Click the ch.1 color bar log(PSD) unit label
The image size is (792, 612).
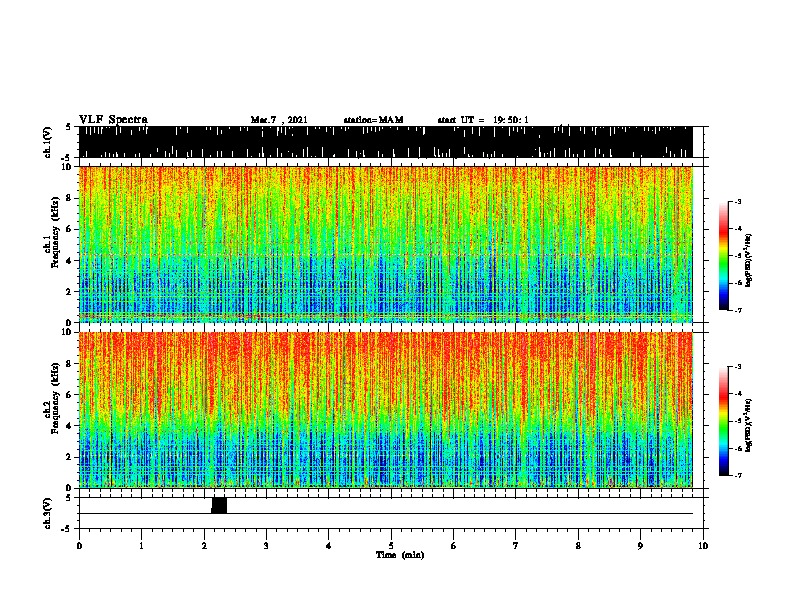coord(749,260)
